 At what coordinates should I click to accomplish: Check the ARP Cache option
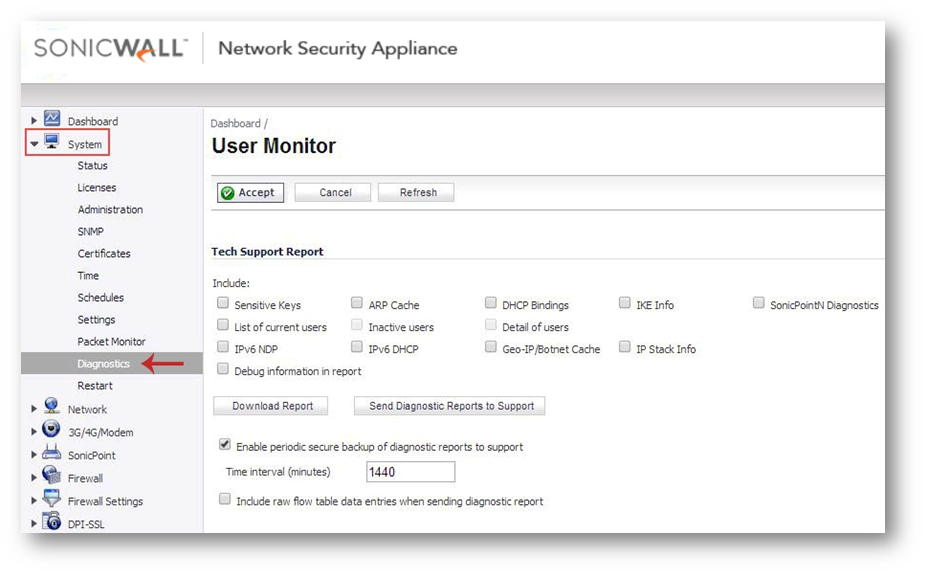coord(357,304)
